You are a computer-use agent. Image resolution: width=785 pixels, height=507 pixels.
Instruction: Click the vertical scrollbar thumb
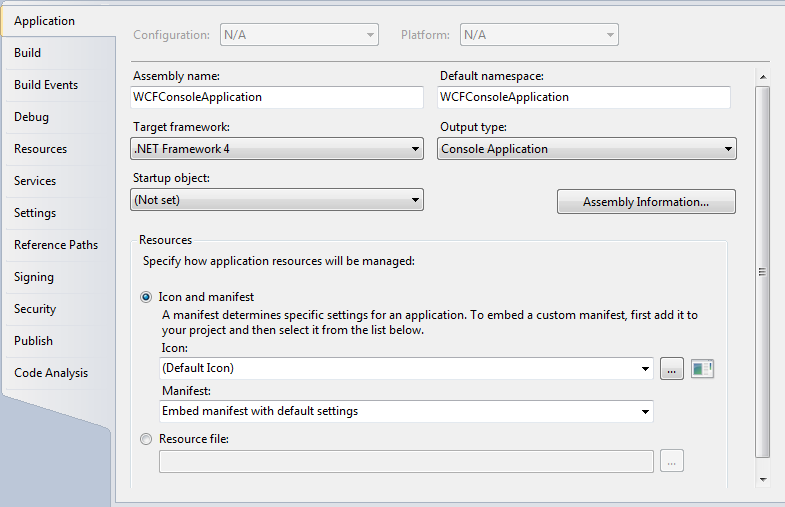[762, 272]
